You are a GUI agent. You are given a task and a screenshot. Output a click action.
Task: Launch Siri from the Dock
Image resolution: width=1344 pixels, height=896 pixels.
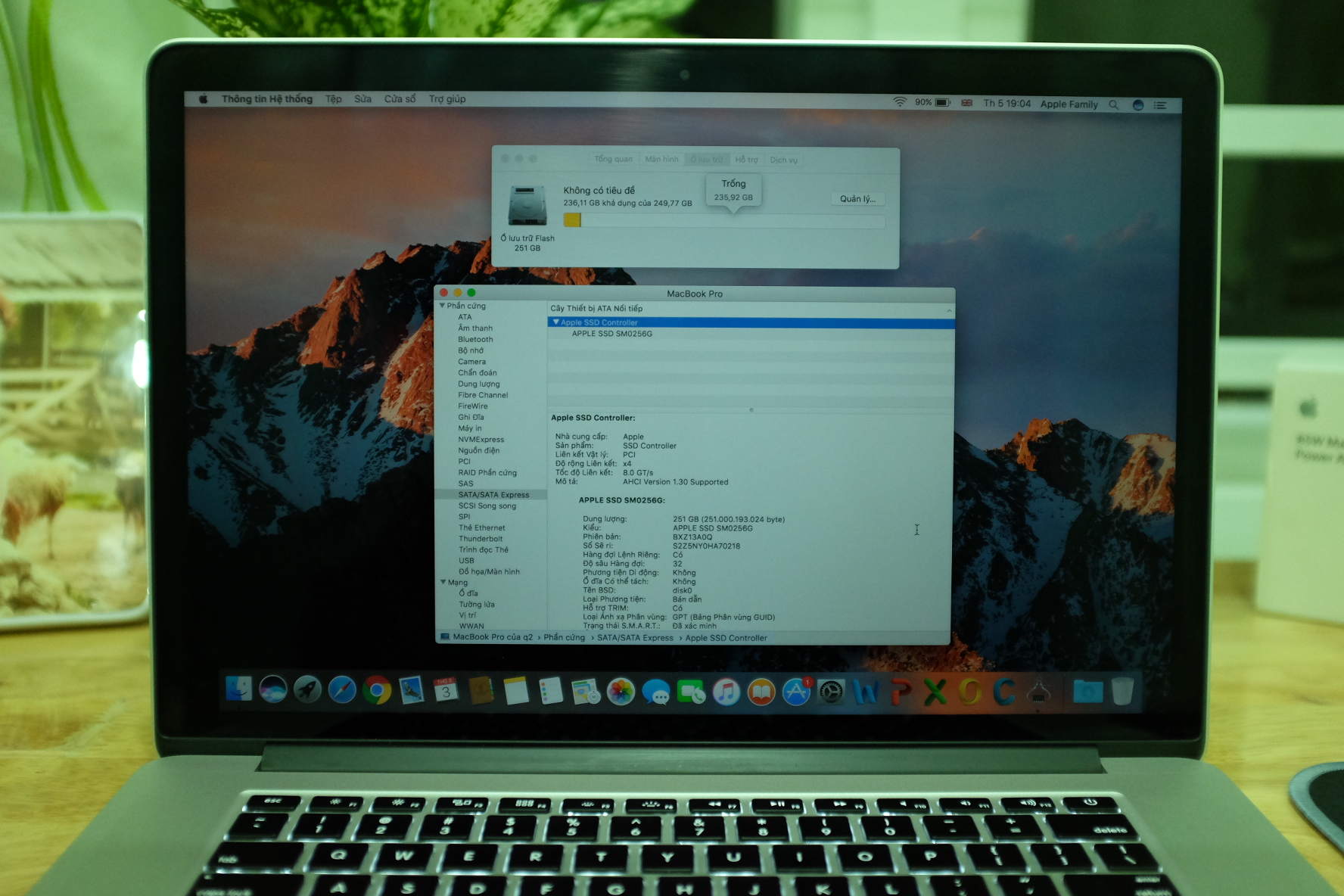pyautogui.click(x=273, y=689)
